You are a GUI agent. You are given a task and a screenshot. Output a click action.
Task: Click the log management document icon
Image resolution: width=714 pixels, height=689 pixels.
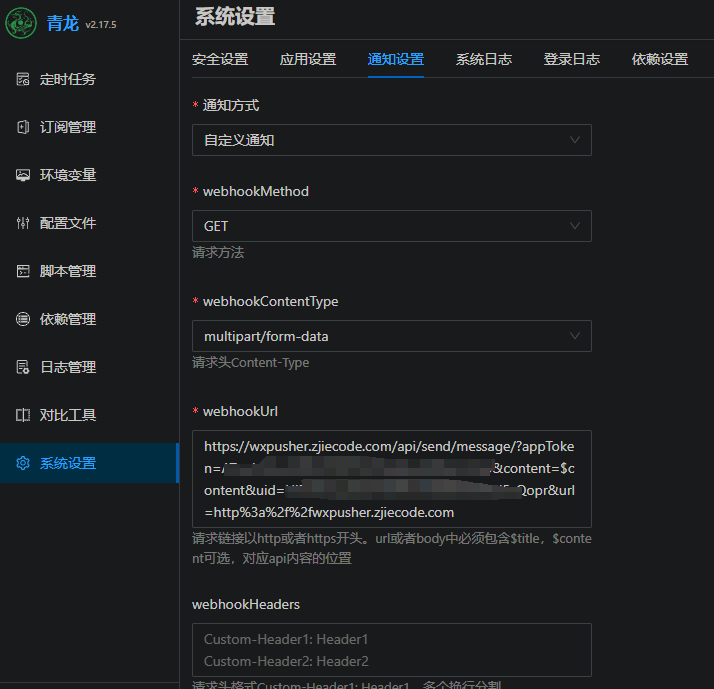[23, 367]
